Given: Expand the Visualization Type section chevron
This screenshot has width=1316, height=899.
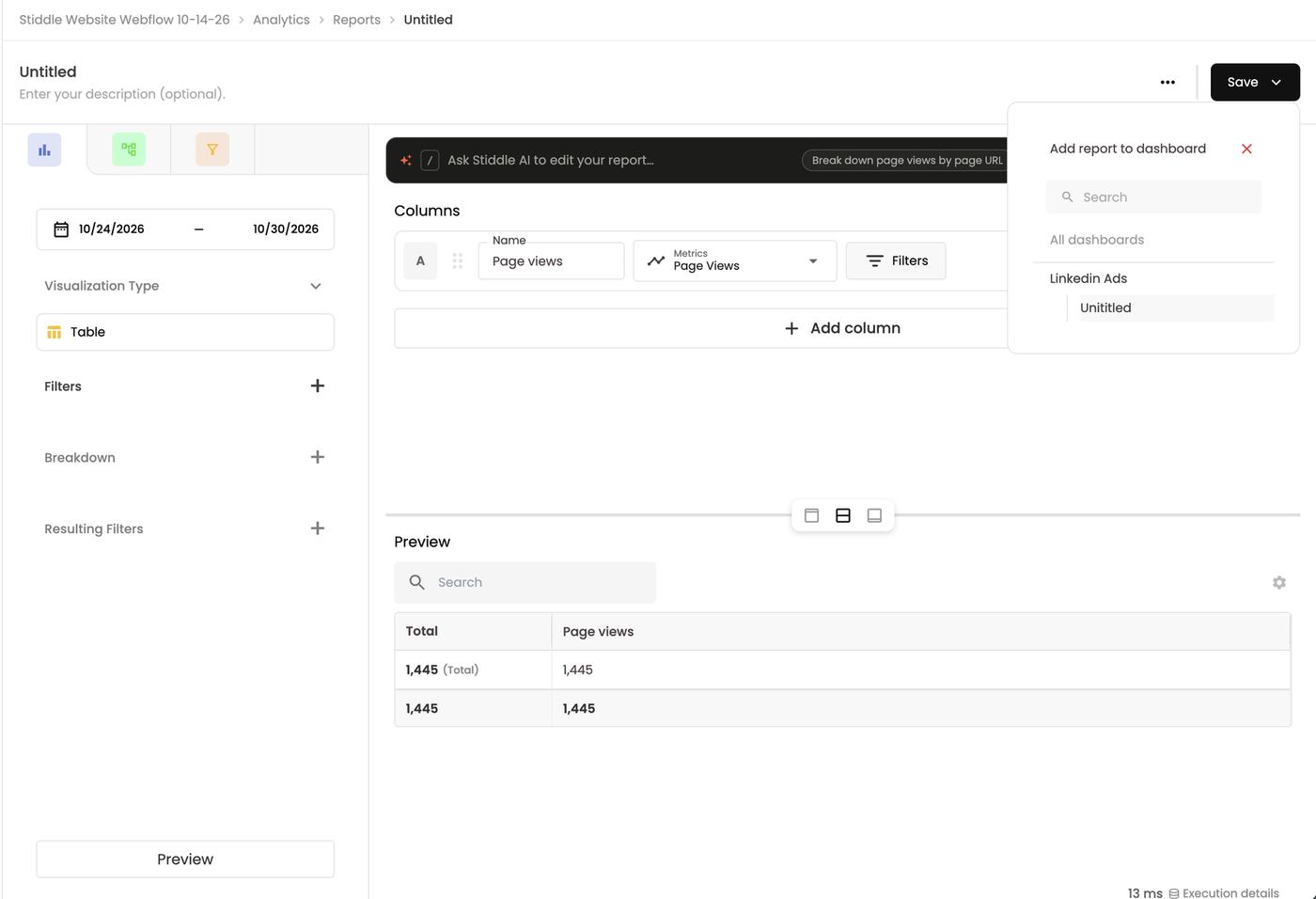Looking at the screenshot, I should (x=316, y=286).
